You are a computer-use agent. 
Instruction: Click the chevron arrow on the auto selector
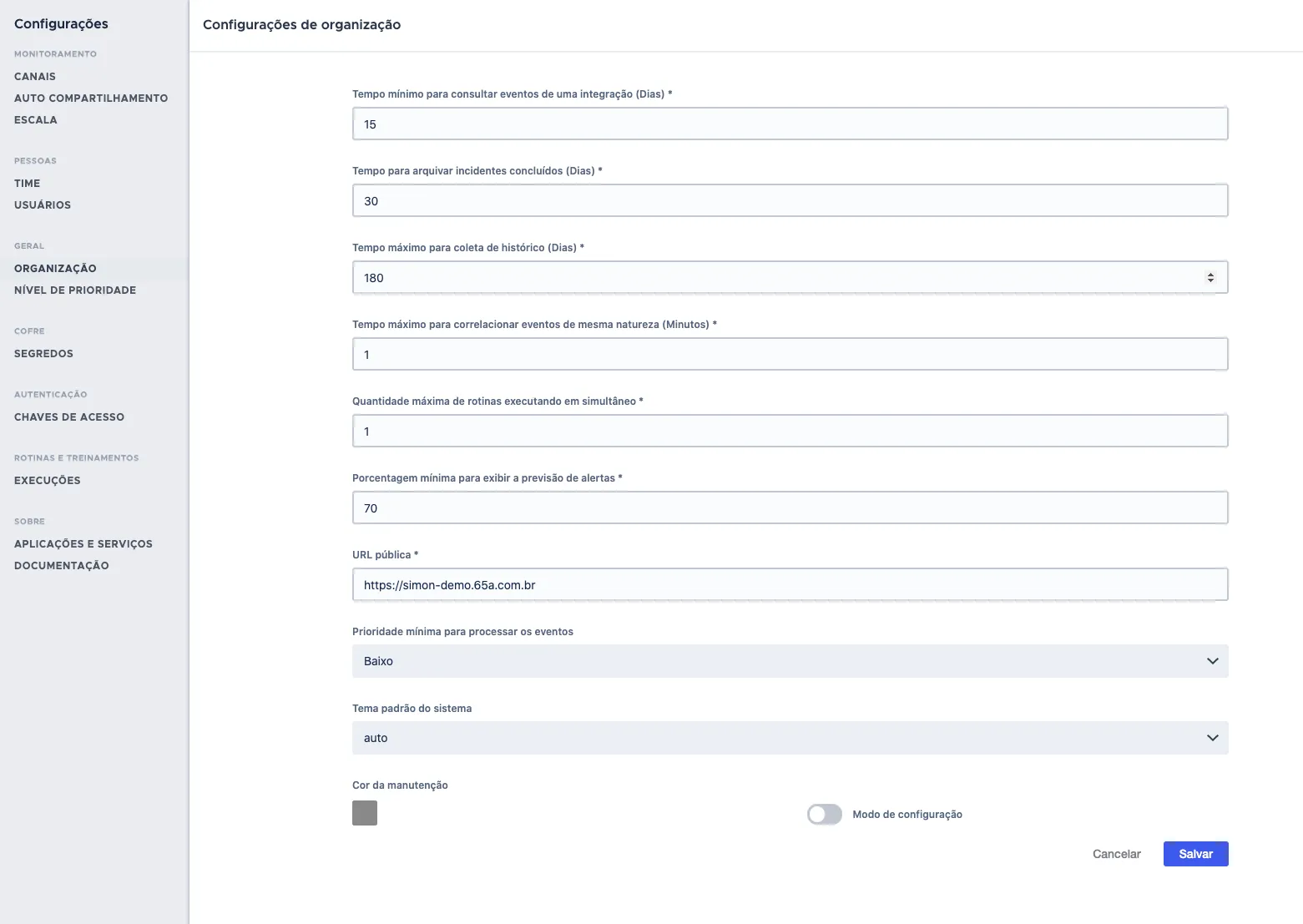[1213, 738]
